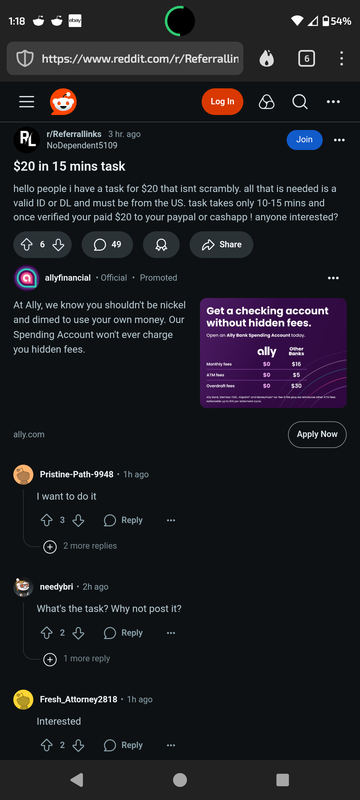The width and height of the screenshot is (360, 800).
Task: Join the r/Referrallinks community
Action: pyautogui.click(x=304, y=140)
